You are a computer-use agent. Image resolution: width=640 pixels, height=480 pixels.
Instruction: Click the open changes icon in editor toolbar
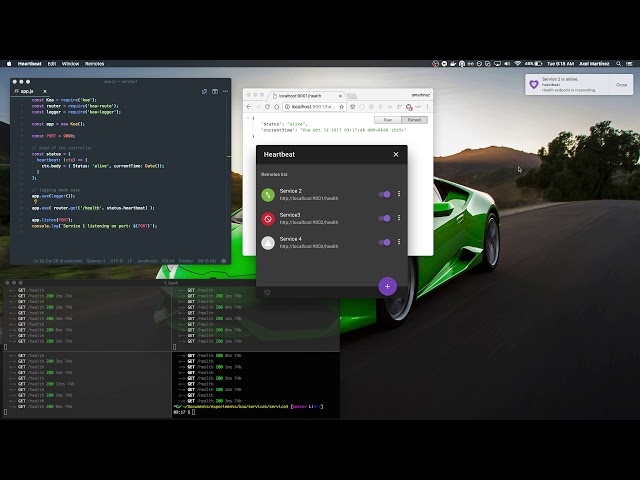coord(204,91)
